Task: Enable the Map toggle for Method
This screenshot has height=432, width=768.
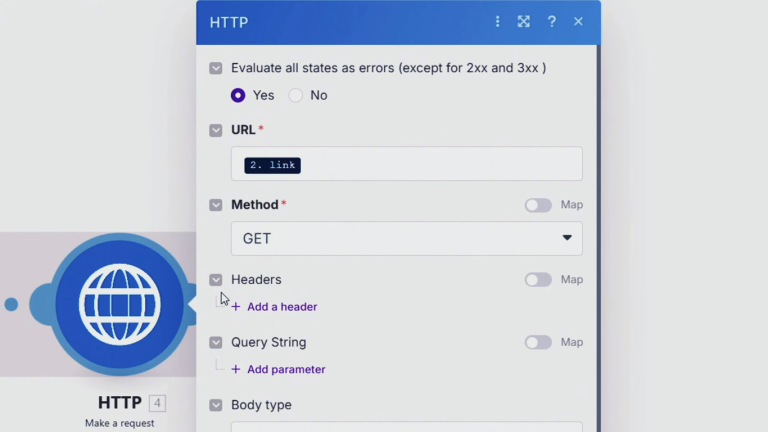Action: click(538, 205)
